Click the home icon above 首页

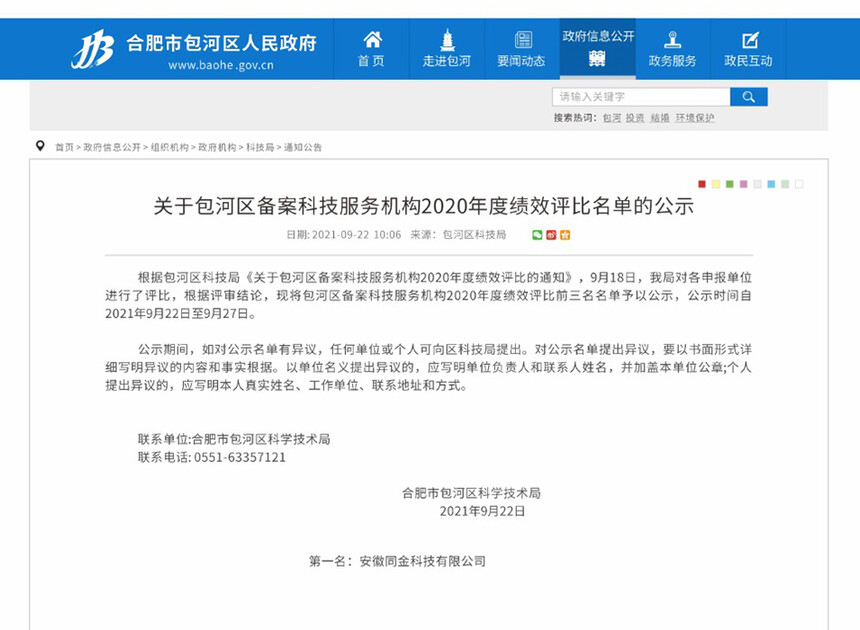tap(370, 39)
